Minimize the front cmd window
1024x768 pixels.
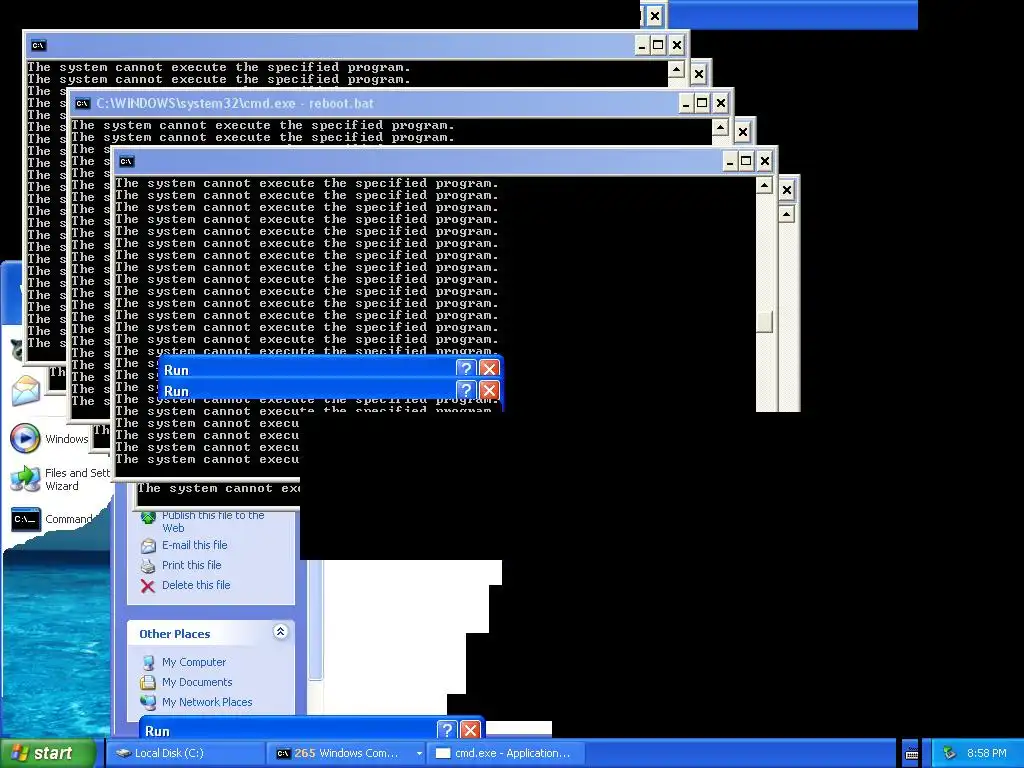pos(730,161)
